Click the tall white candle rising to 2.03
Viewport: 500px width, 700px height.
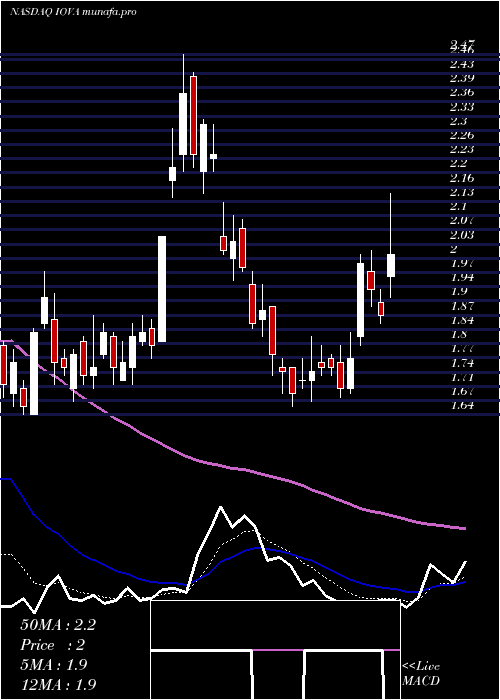coord(162,289)
